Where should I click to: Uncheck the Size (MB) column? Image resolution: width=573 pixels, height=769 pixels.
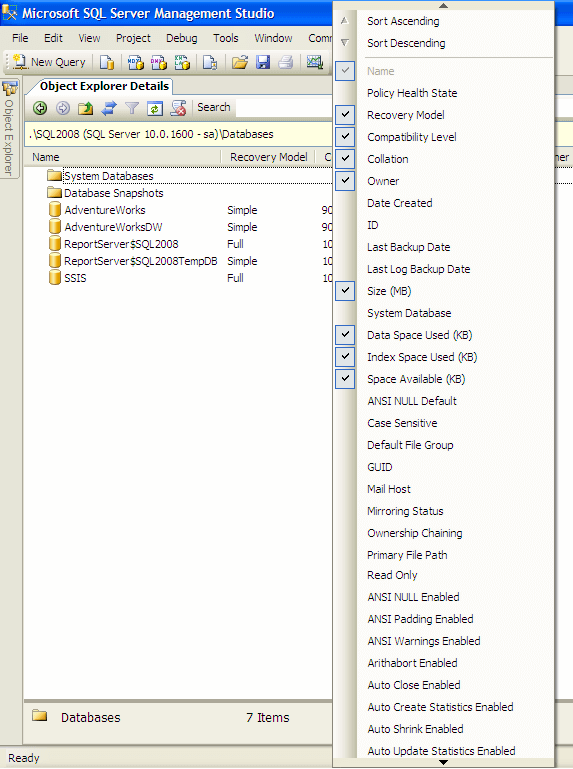[345, 291]
